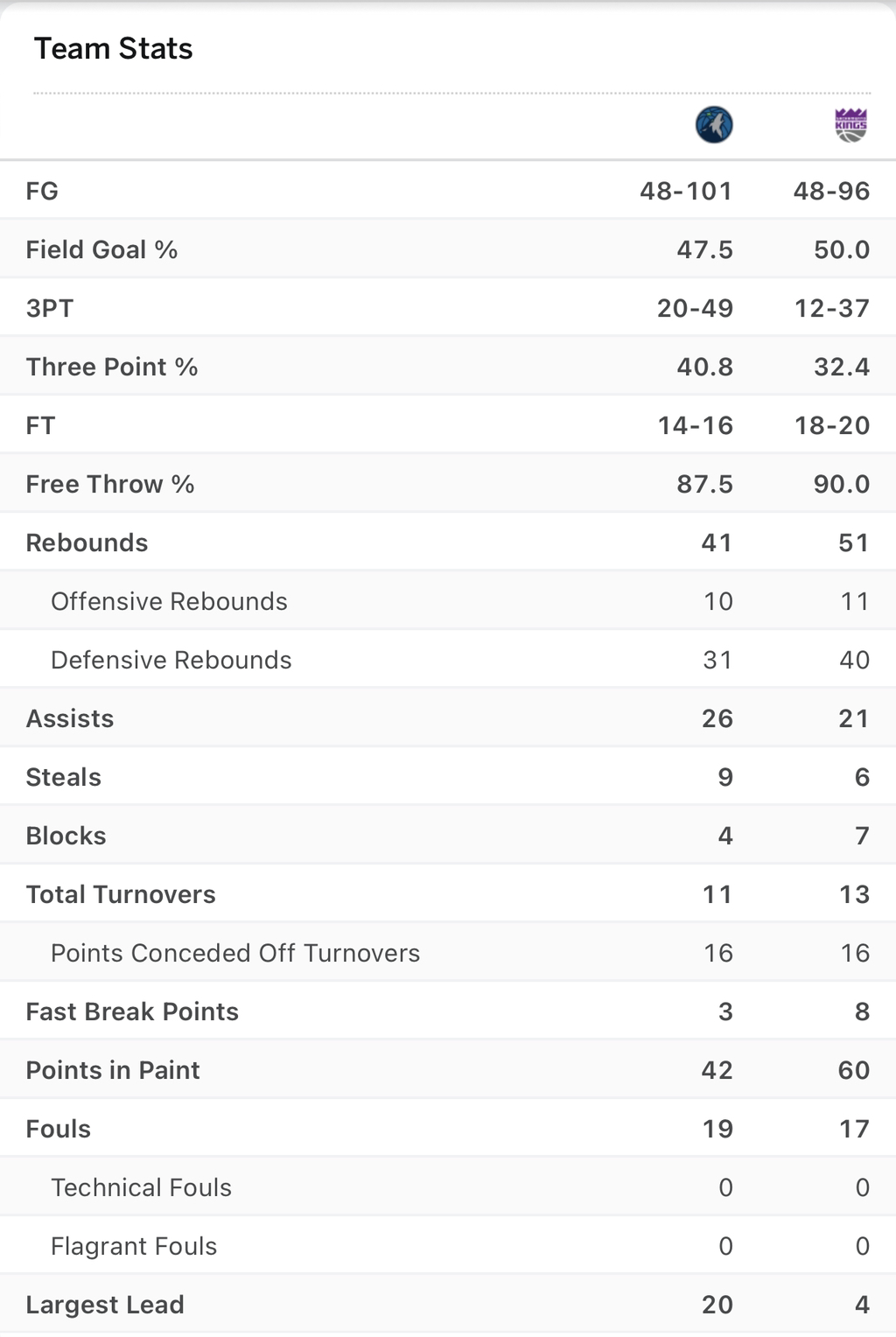Tap the Field Goal % row
The height and width of the screenshot is (1337, 896).
448,249
